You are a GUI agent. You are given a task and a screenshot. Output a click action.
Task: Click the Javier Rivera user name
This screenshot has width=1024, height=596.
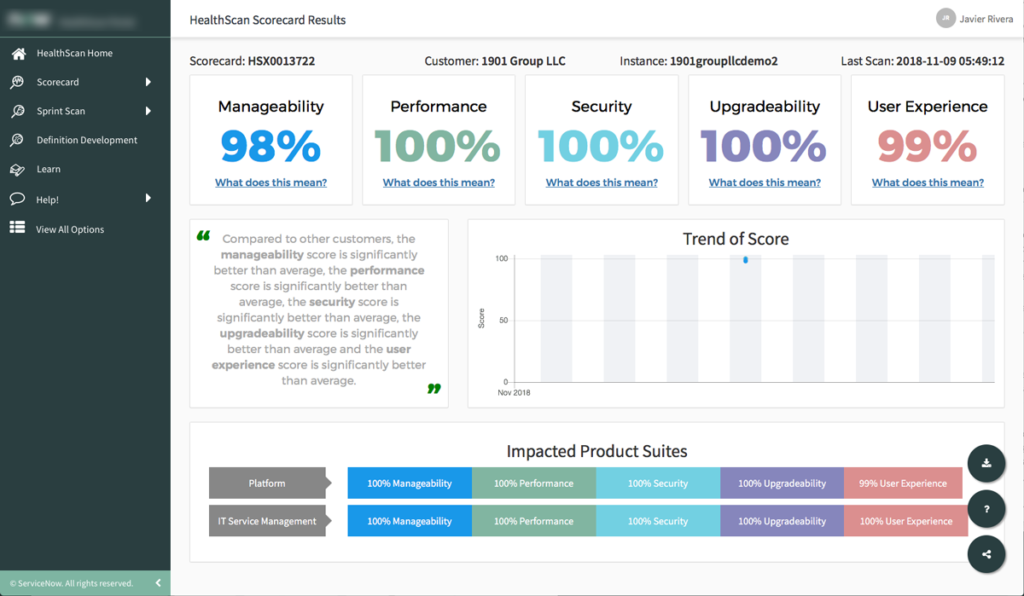pyautogui.click(x=986, y=19)
